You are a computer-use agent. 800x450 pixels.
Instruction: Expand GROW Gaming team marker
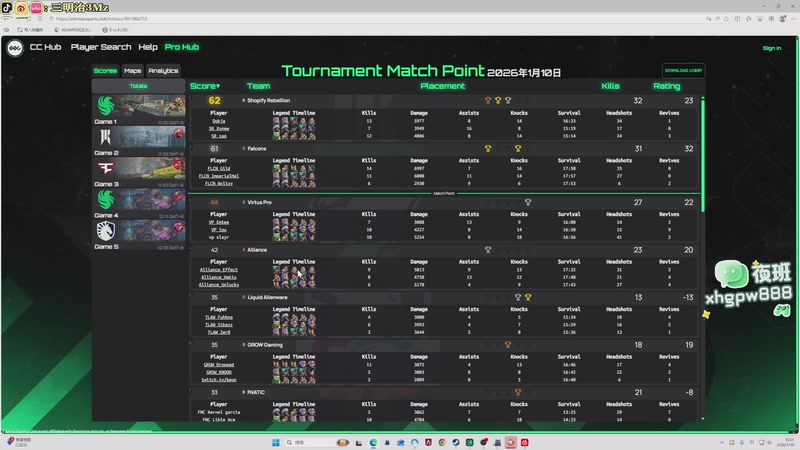(x=243, y=345)
